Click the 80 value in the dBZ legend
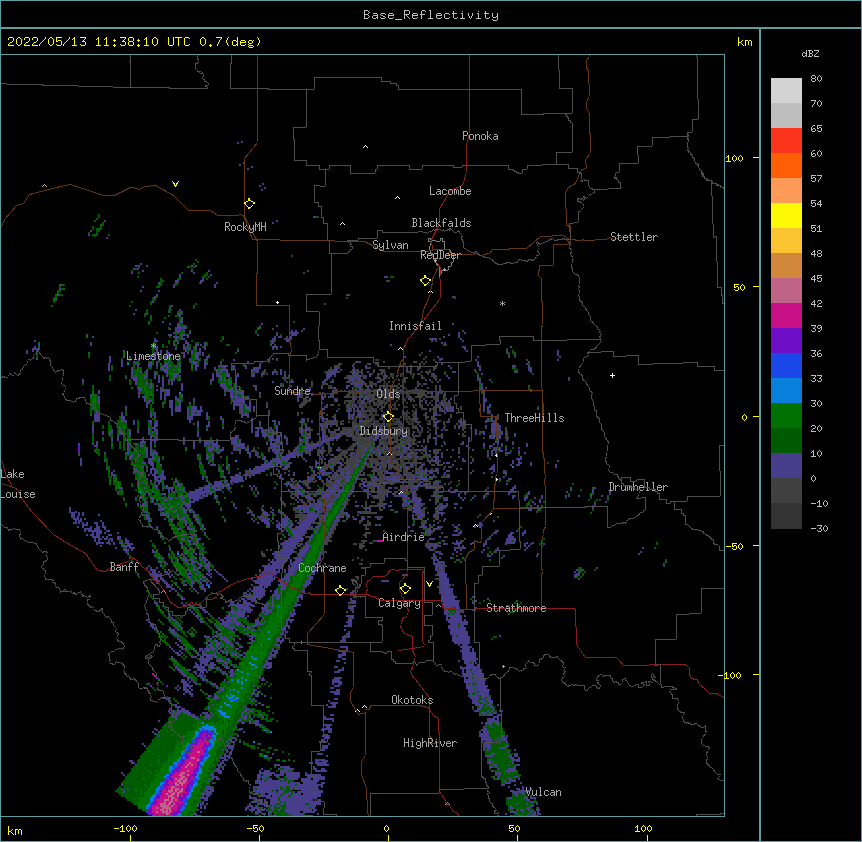The image size is (862, 842). tap(816, 79)
